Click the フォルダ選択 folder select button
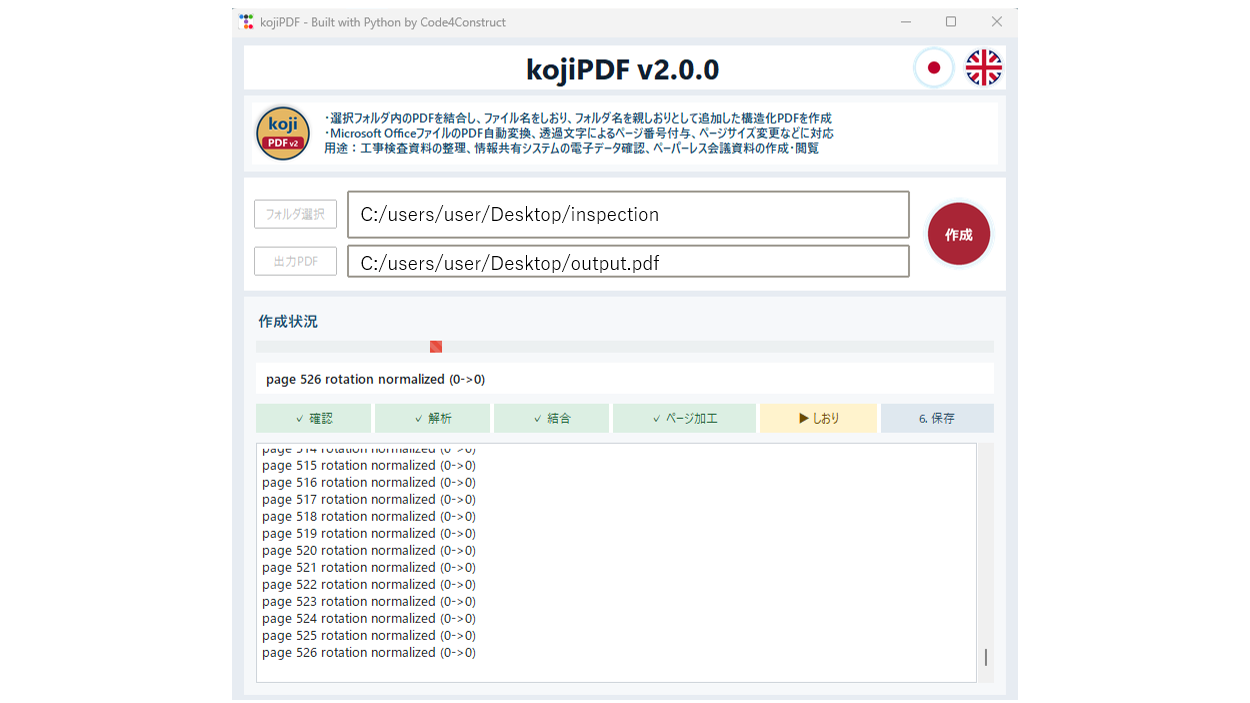This screenshot has height=703, width=1250. [x=295, y=214]
